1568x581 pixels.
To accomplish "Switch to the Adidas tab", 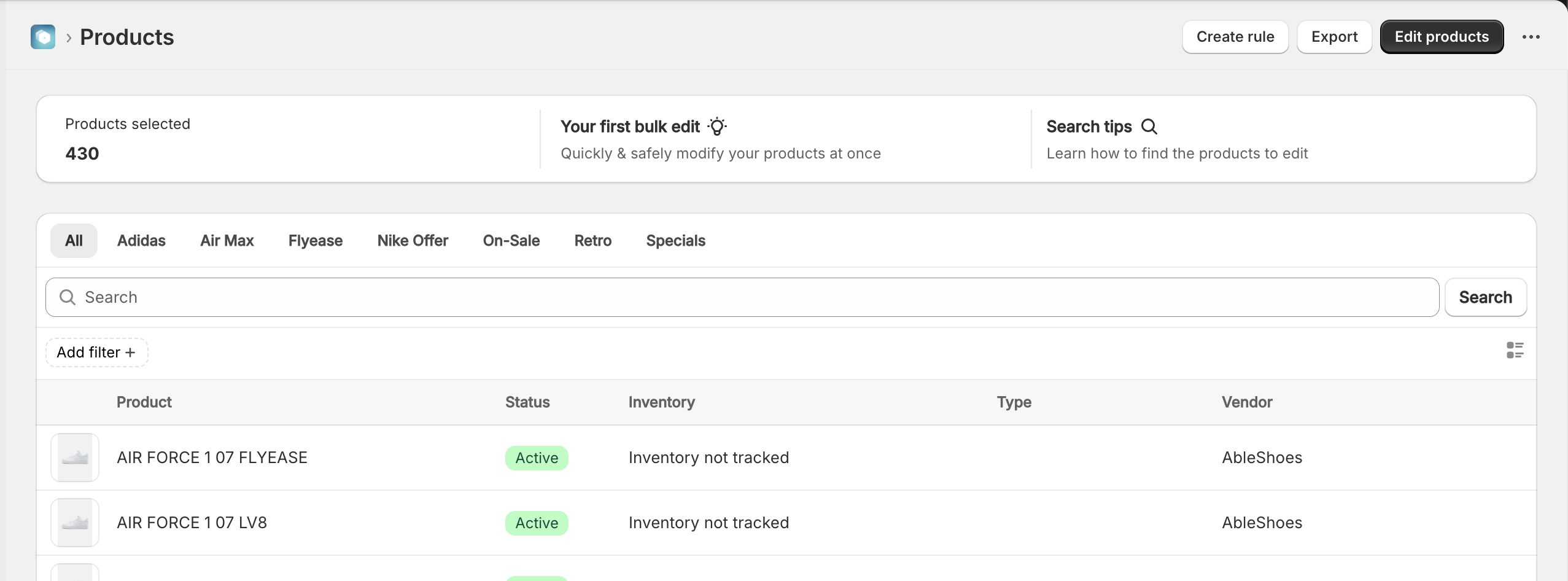I will point(141,241).
